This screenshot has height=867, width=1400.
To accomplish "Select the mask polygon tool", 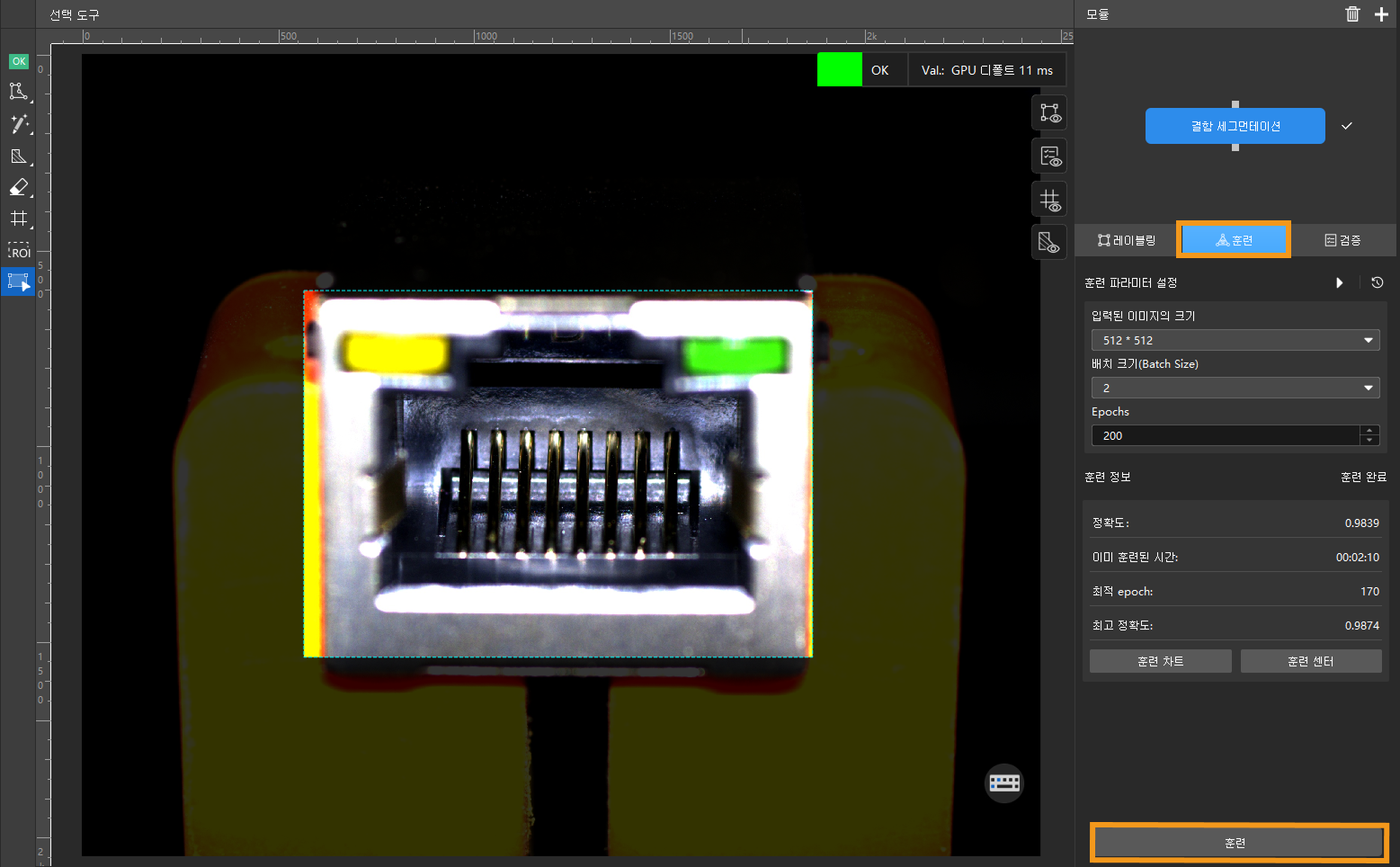I will click(x=18, y=156).
